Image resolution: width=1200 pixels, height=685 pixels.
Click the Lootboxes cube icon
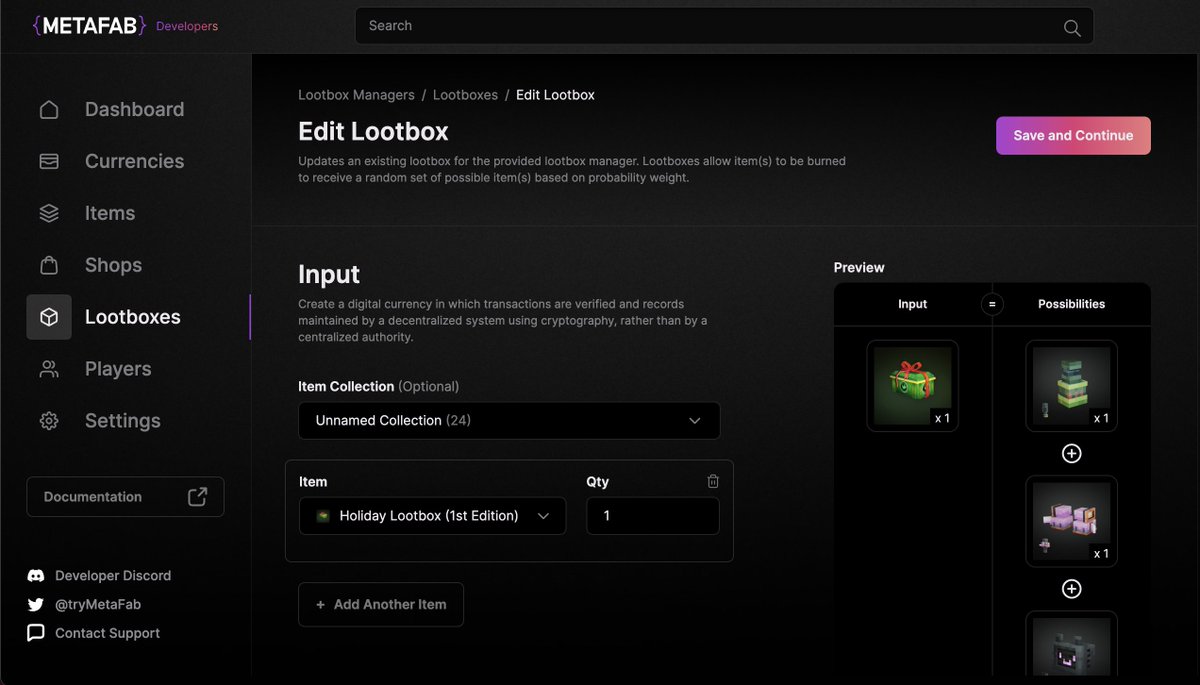(49, 317)
